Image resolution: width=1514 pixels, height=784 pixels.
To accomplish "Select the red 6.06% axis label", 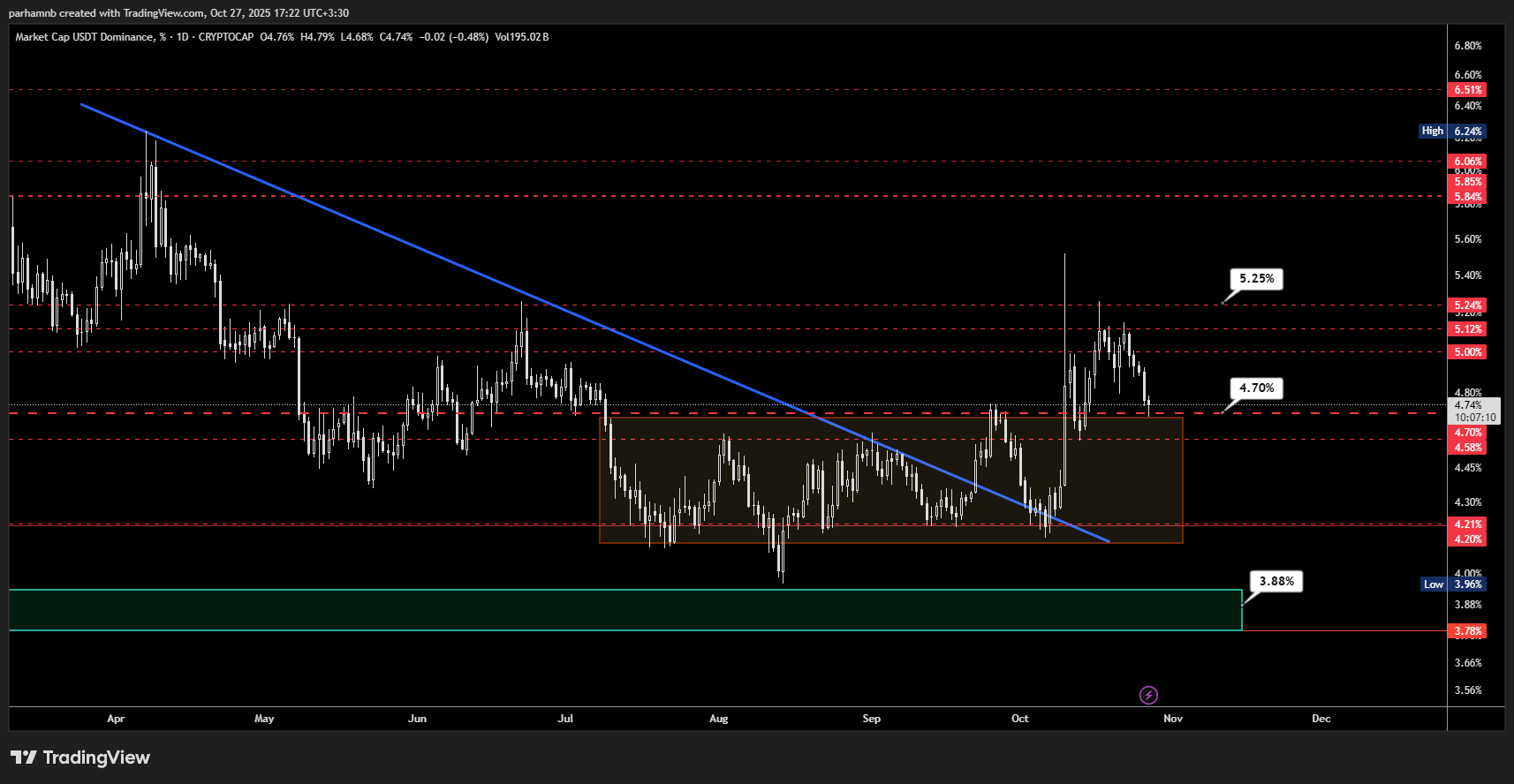I will [1468, 162].
